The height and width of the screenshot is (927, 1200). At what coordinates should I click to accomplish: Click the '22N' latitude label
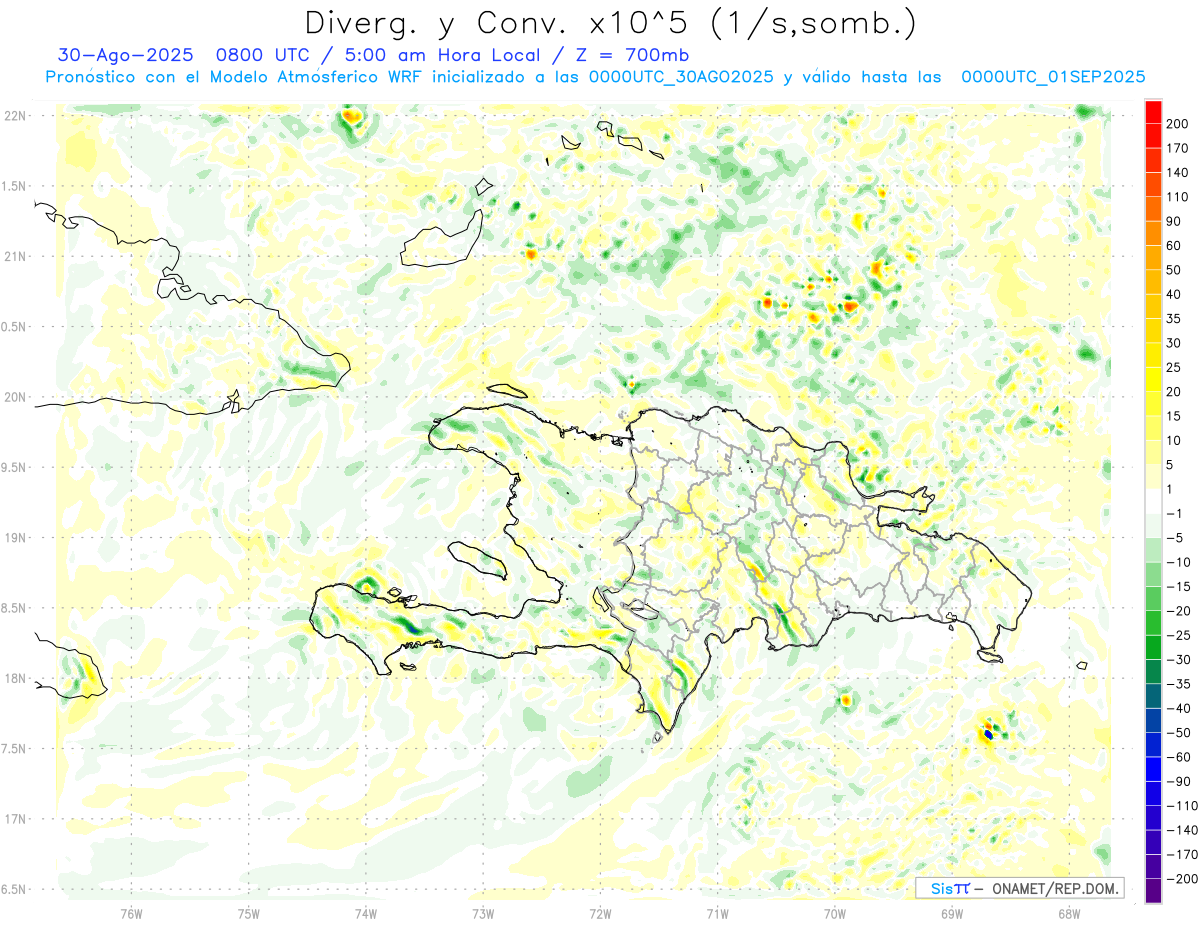click(x=15, y=116)
